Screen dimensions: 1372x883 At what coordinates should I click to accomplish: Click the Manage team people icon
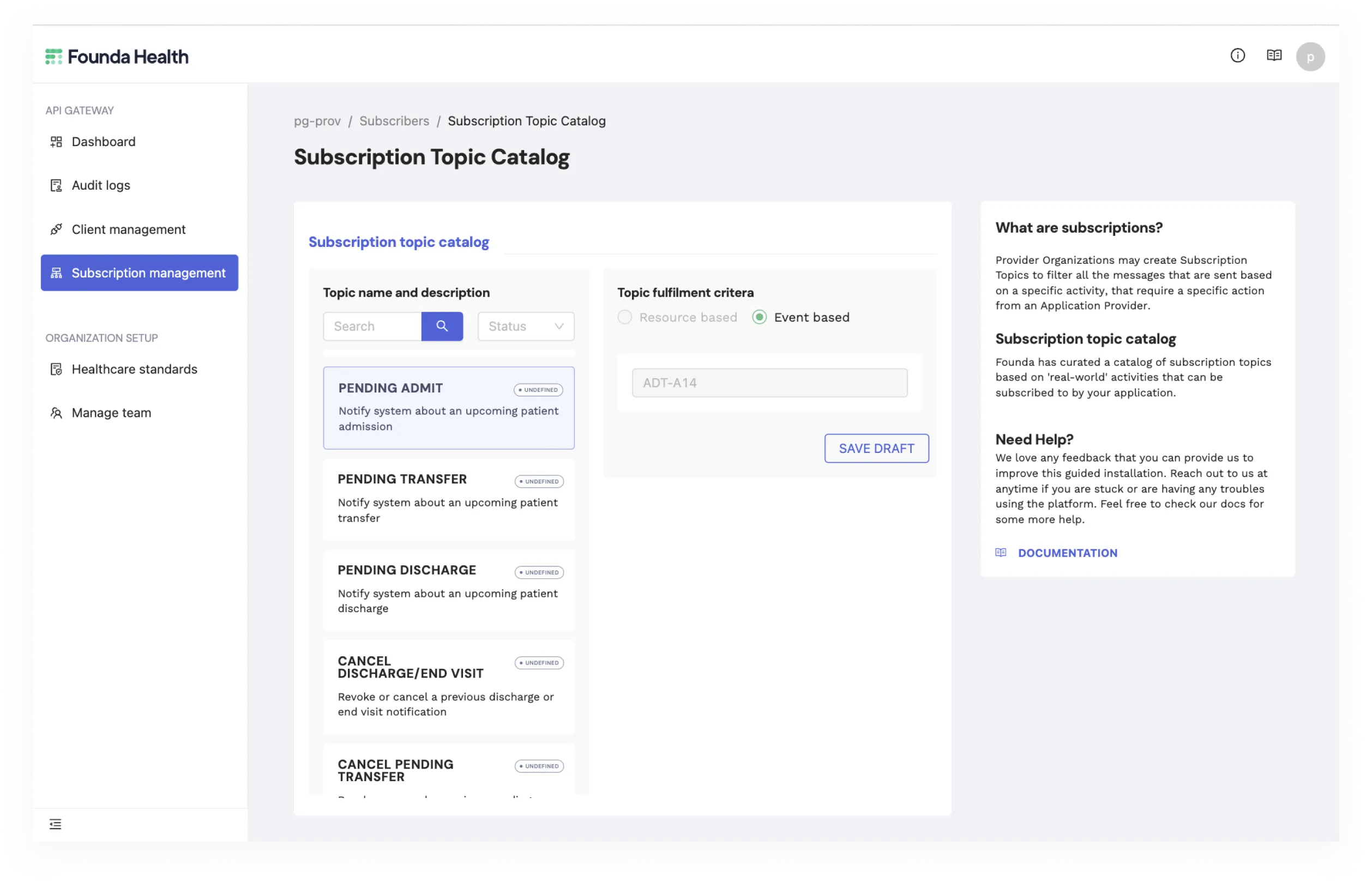(56, 413)
